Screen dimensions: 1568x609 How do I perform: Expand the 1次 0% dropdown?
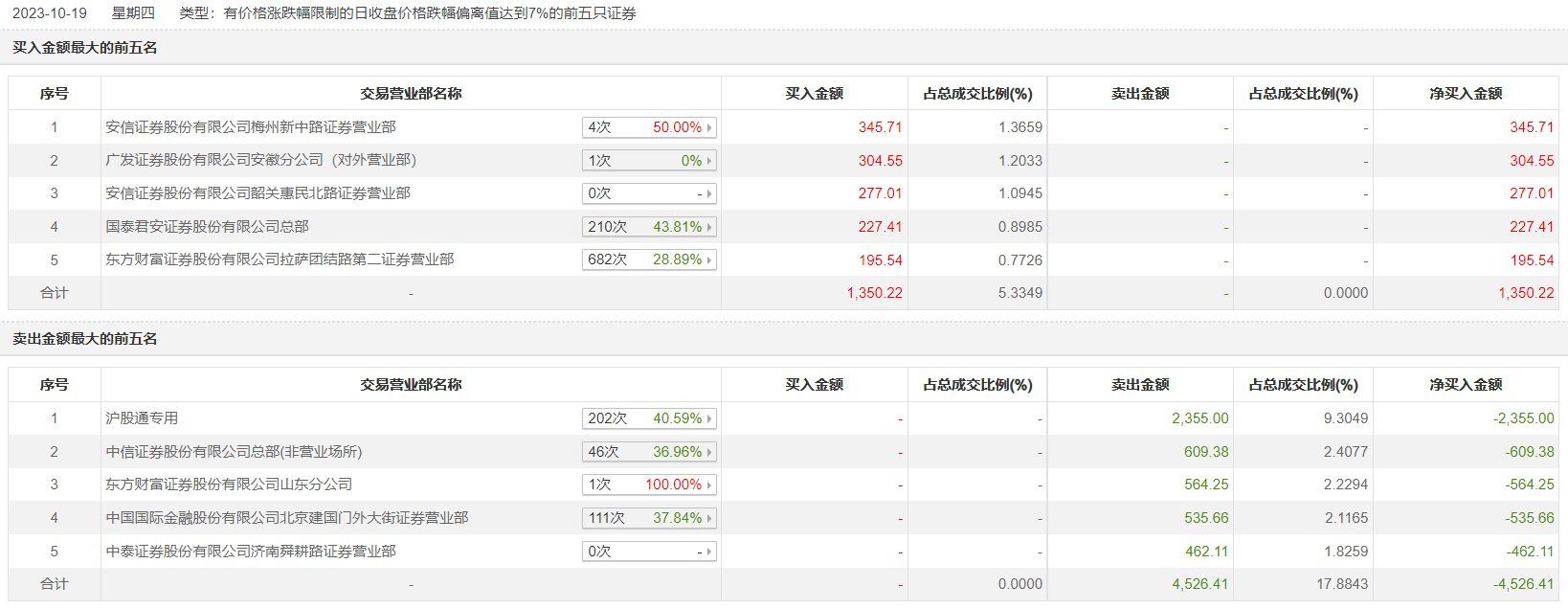[x=649, y=161]
